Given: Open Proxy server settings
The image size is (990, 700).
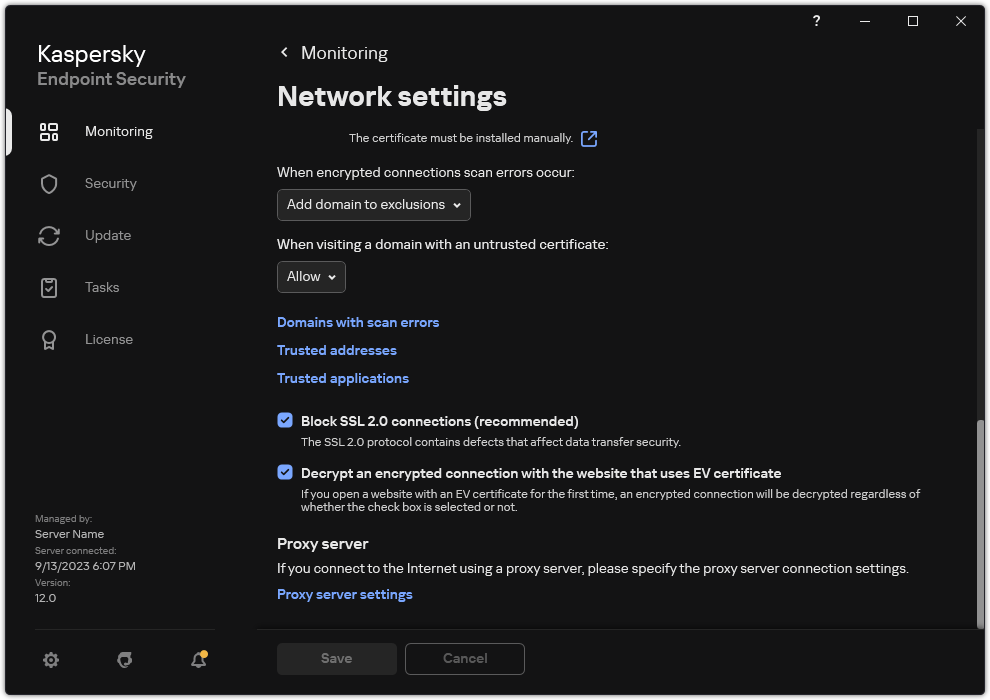Looking at the screenshot, I should pos(344,594).
